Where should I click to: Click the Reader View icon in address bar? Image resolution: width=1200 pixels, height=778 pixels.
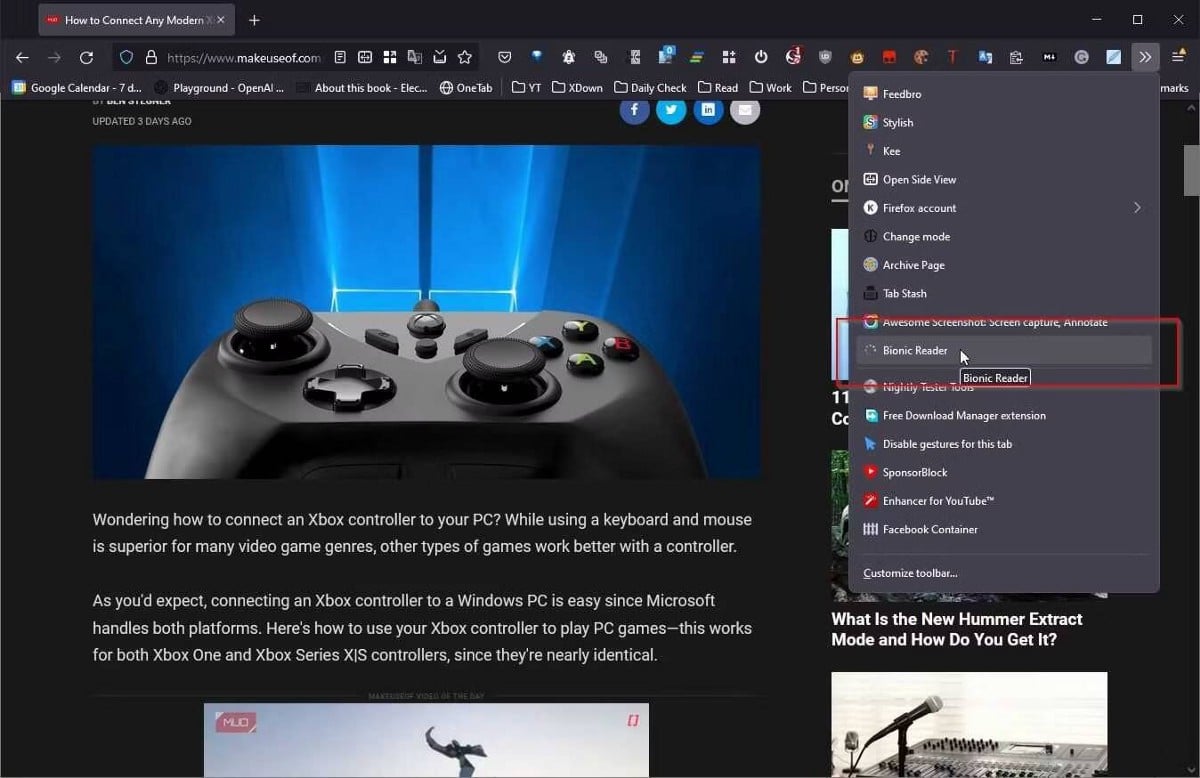click(x=340, y=58)
